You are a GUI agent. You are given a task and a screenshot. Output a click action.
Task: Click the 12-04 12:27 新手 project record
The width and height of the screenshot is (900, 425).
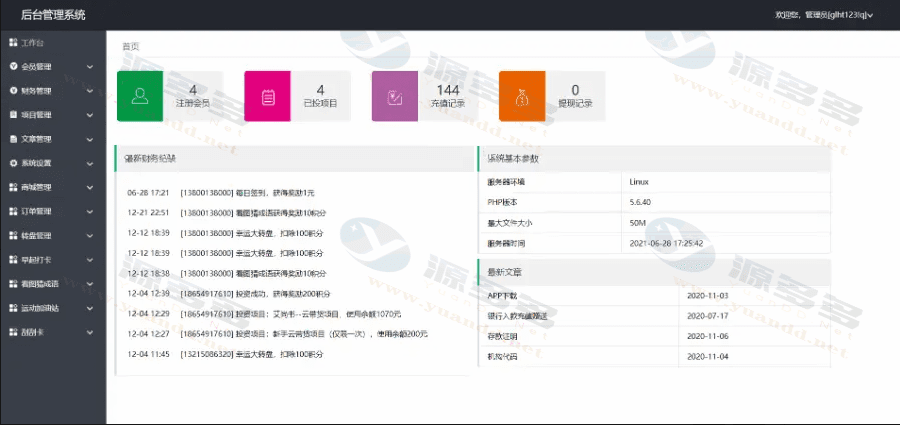click(277, 334)
